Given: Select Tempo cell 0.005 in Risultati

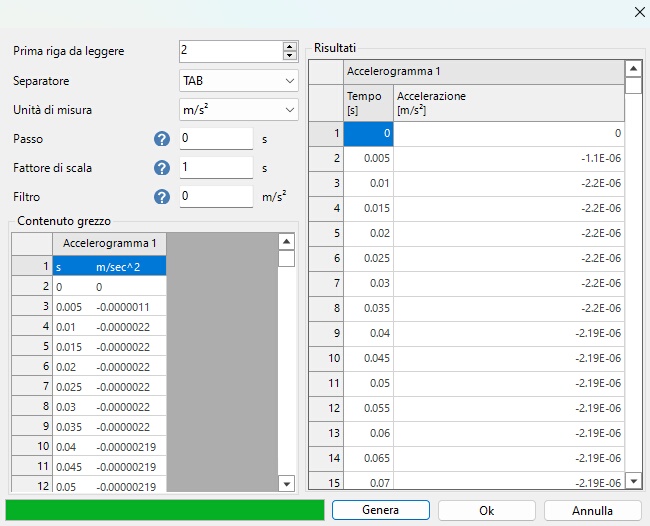Looking at the screenshot, I should pos(368,158).
